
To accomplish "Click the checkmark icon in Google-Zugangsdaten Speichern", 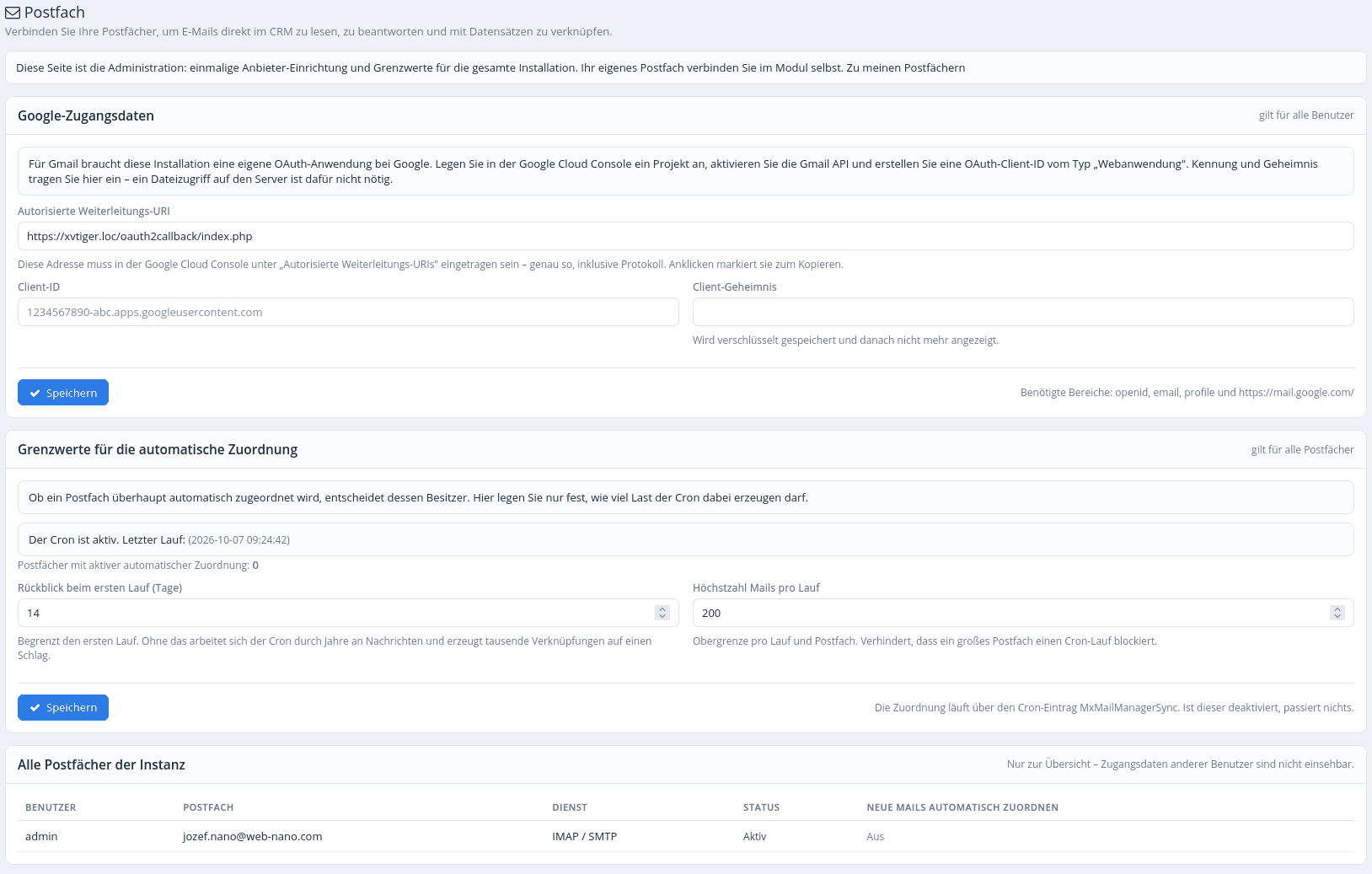I will tap(35, 394).
